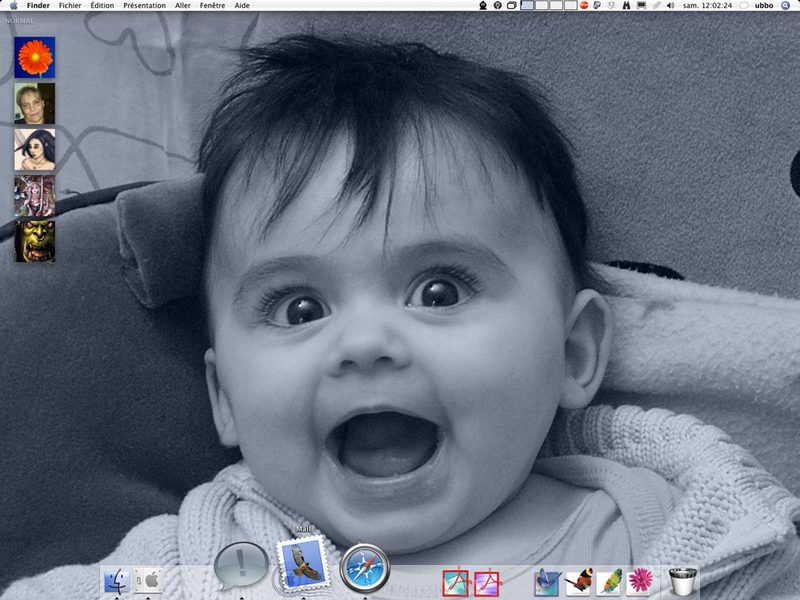Switch to the first virtual desktop pager cell

[x=527, y=6]
